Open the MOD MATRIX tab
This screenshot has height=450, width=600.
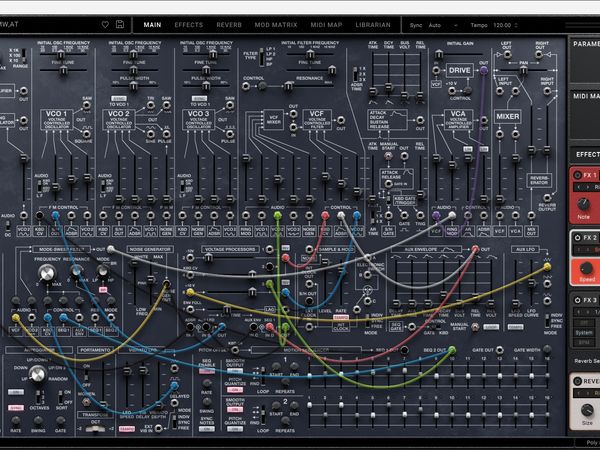(276, 25)
